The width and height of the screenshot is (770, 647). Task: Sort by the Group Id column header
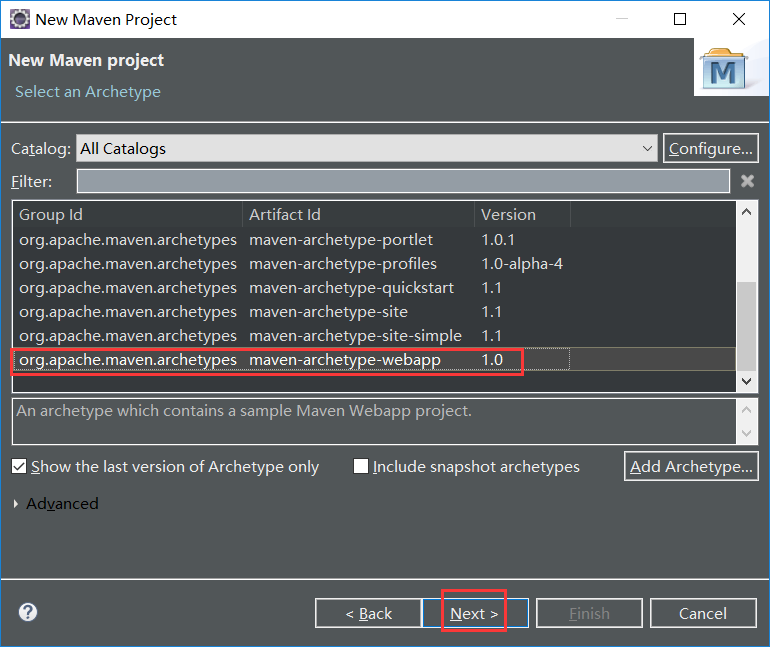(x=128, y=215)
